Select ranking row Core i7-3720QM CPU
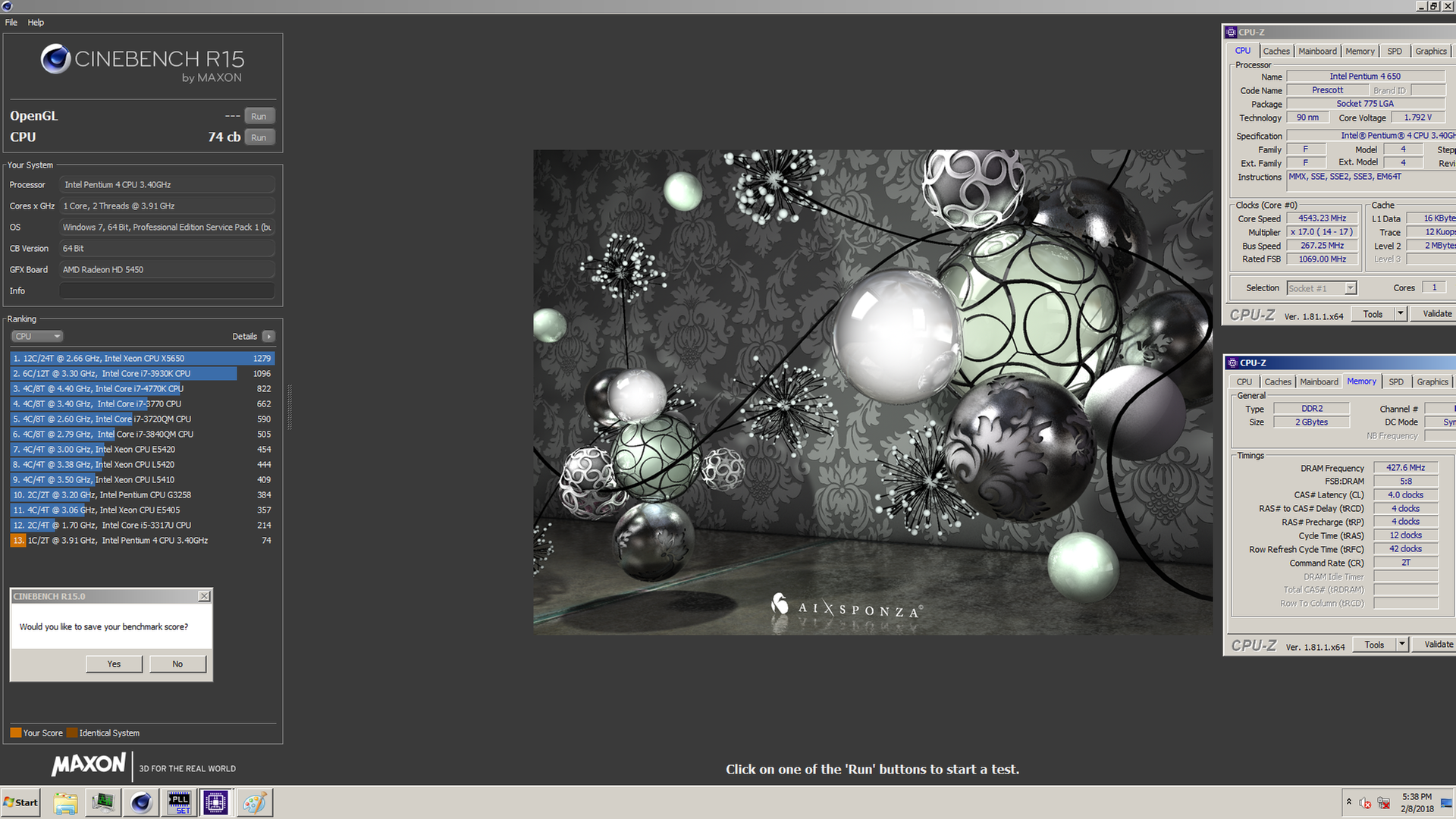This screenshot has height=819, width=1456. tap(143, 419)
